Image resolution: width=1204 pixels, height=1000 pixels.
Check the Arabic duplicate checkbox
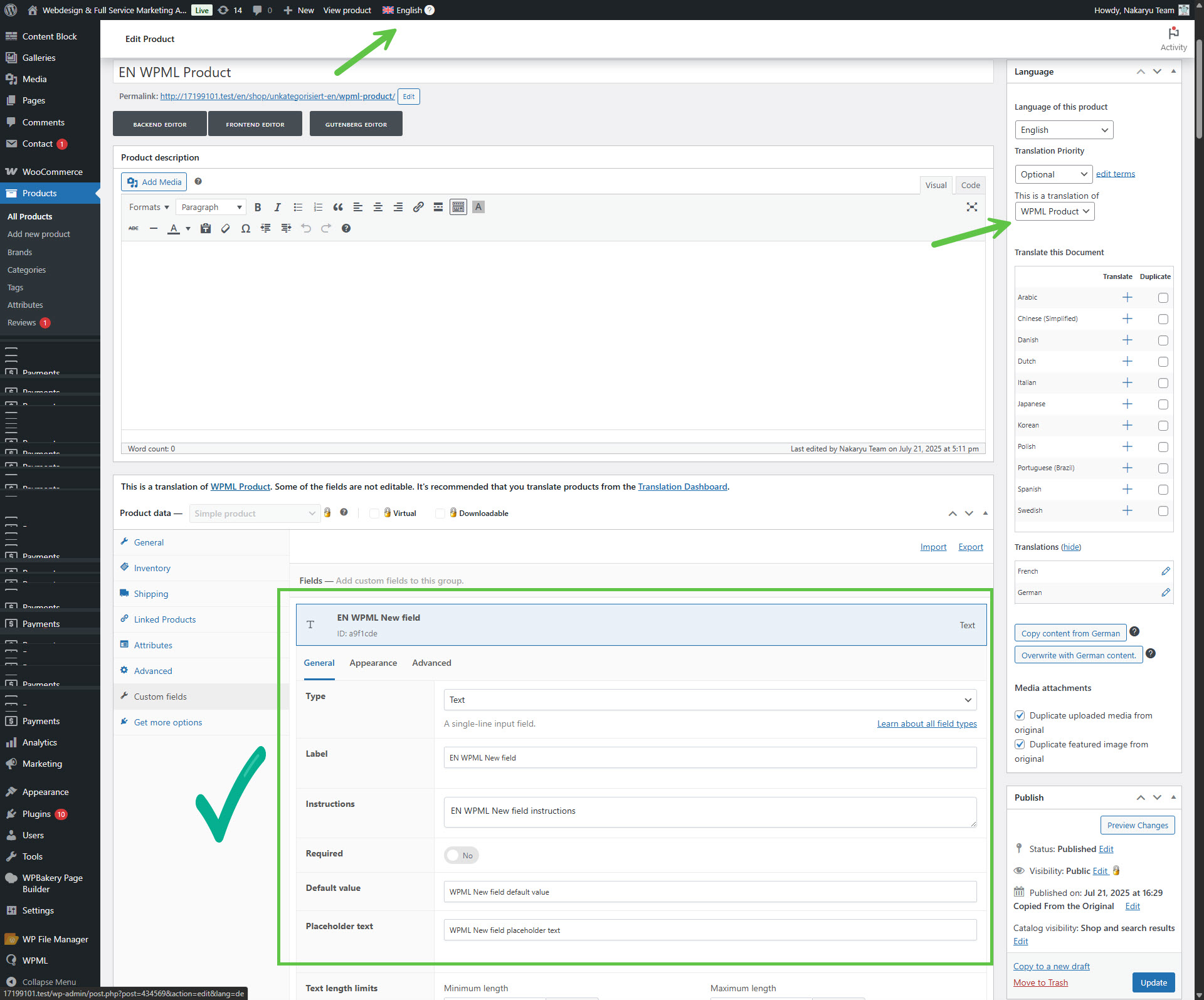(x=1163, y=298)
